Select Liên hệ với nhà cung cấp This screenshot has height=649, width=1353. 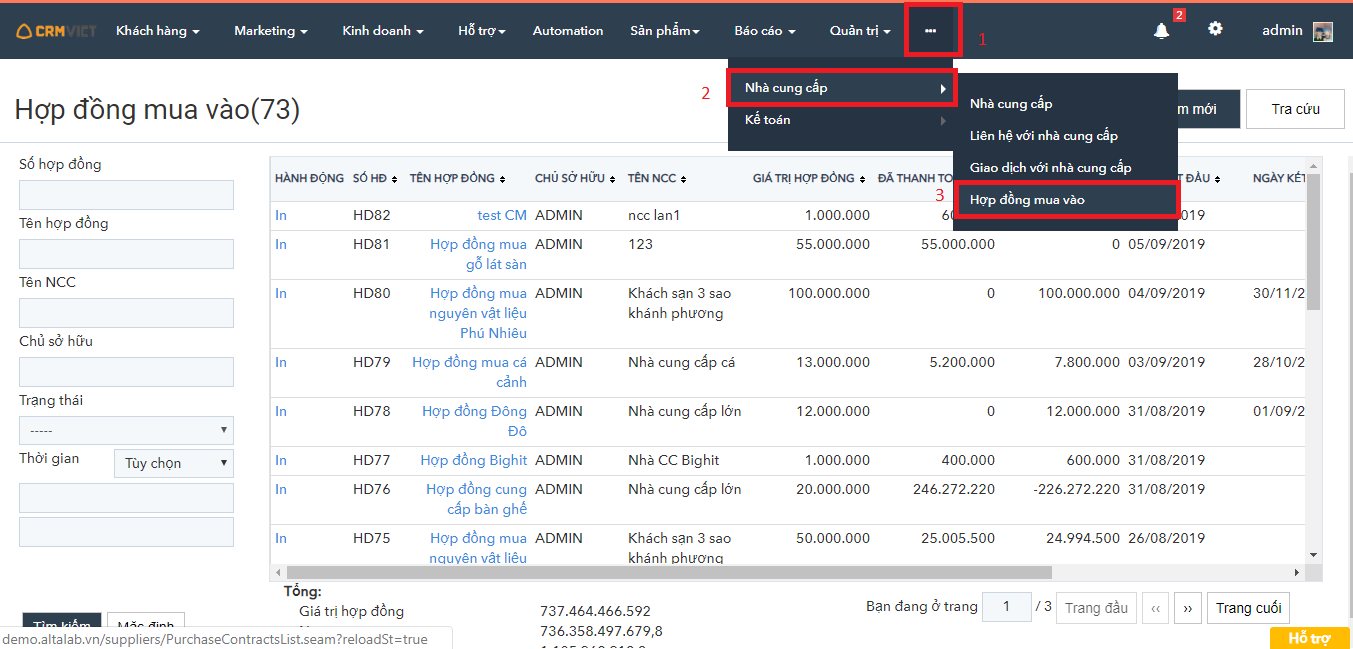[x=1065, y=135]
